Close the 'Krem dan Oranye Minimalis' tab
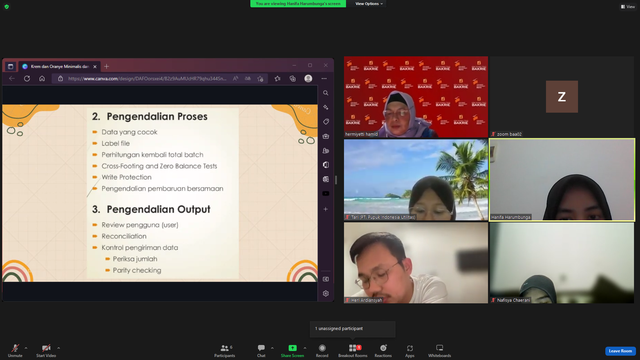 pyautogui.click(x=95, y=67)
